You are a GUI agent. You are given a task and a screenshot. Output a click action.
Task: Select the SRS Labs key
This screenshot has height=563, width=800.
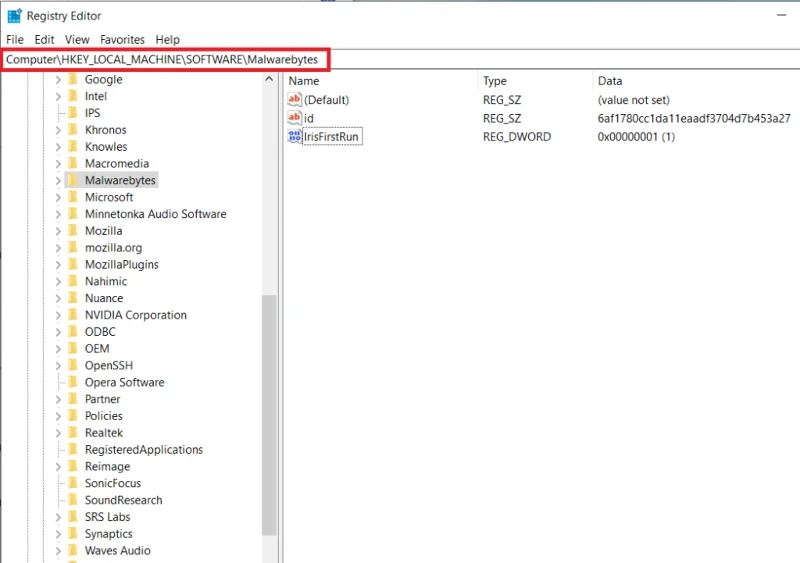(108, 517)
